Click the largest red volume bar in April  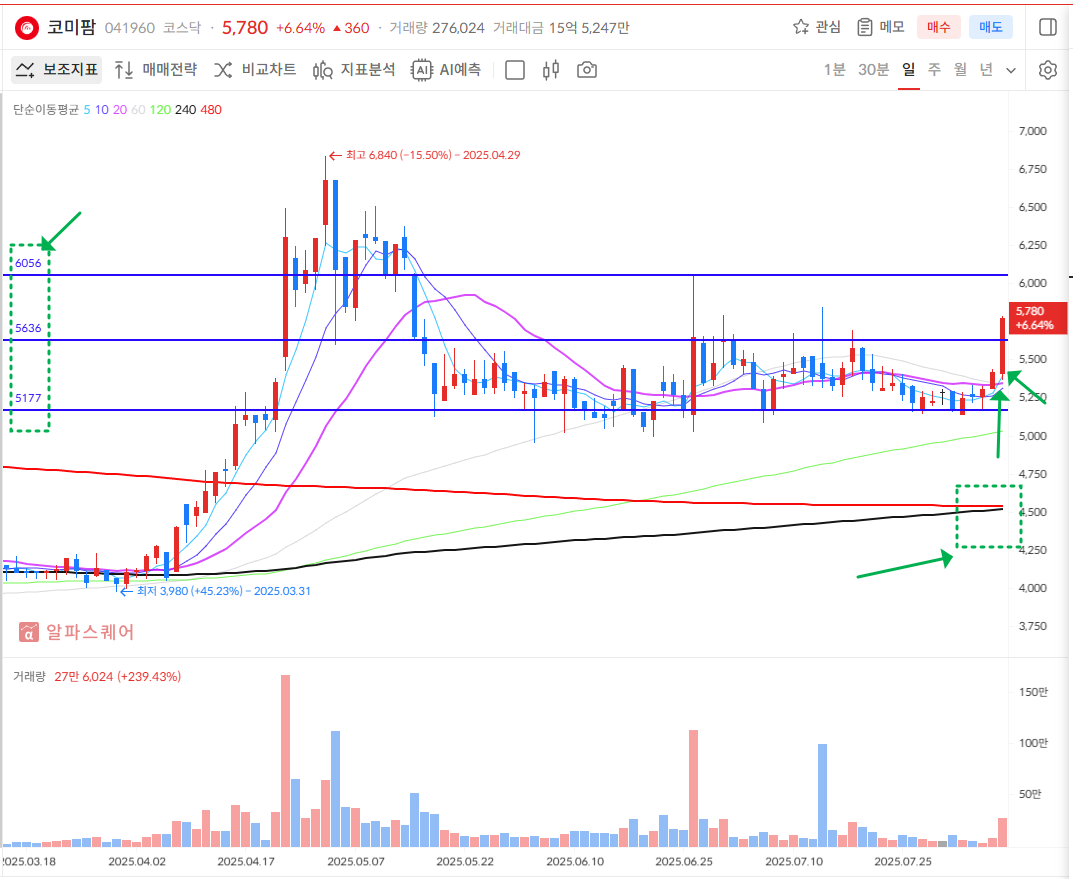pos(285,761)
